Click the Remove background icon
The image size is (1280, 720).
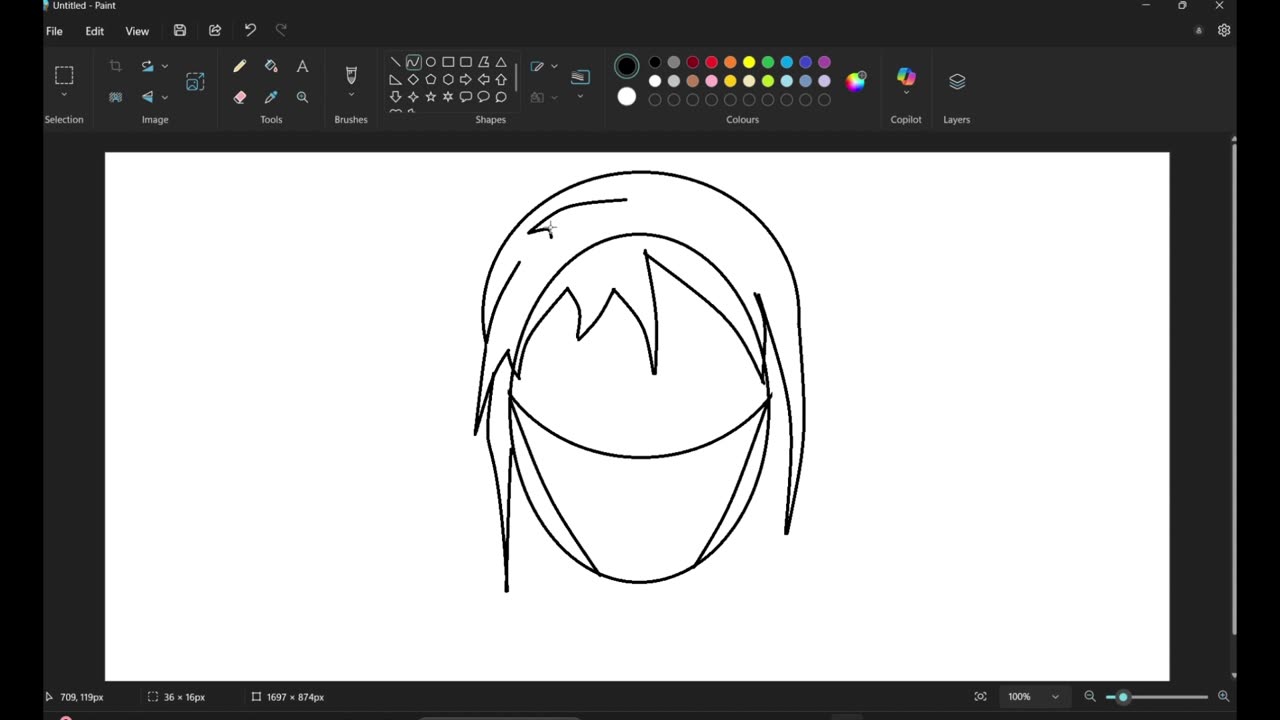point(116,97)
